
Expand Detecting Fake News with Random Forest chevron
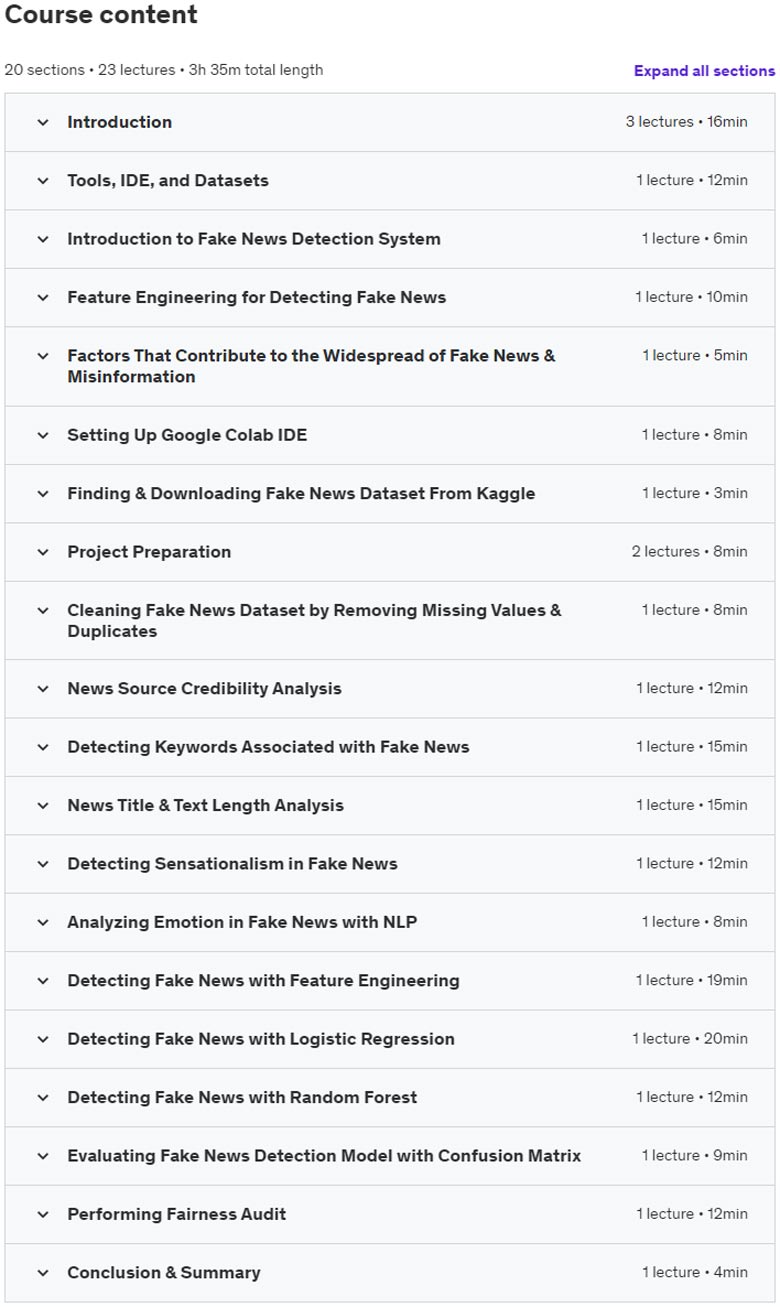pyautogui.click(x=43, y=1097)
